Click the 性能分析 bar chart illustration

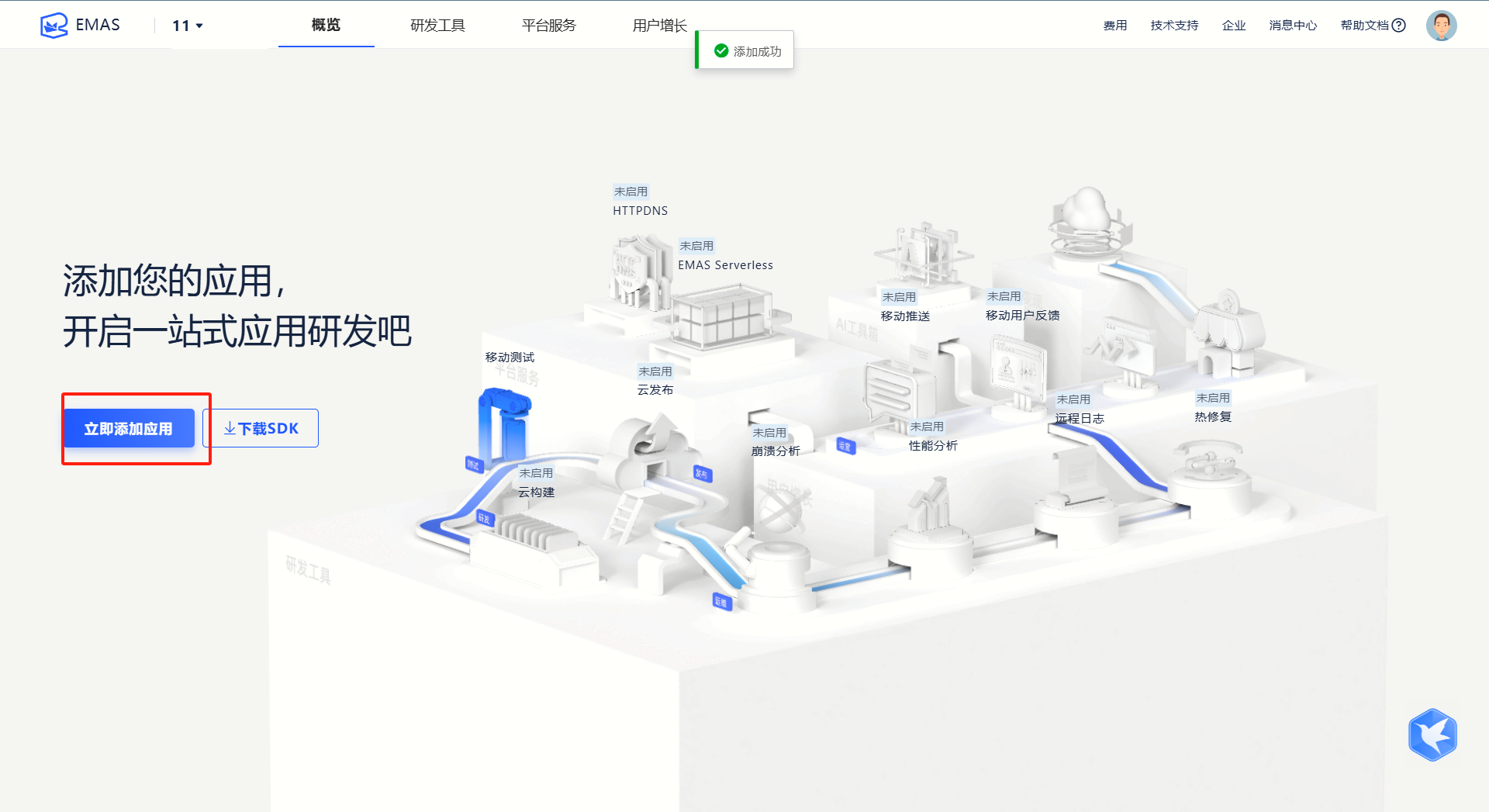click(931, 504)
